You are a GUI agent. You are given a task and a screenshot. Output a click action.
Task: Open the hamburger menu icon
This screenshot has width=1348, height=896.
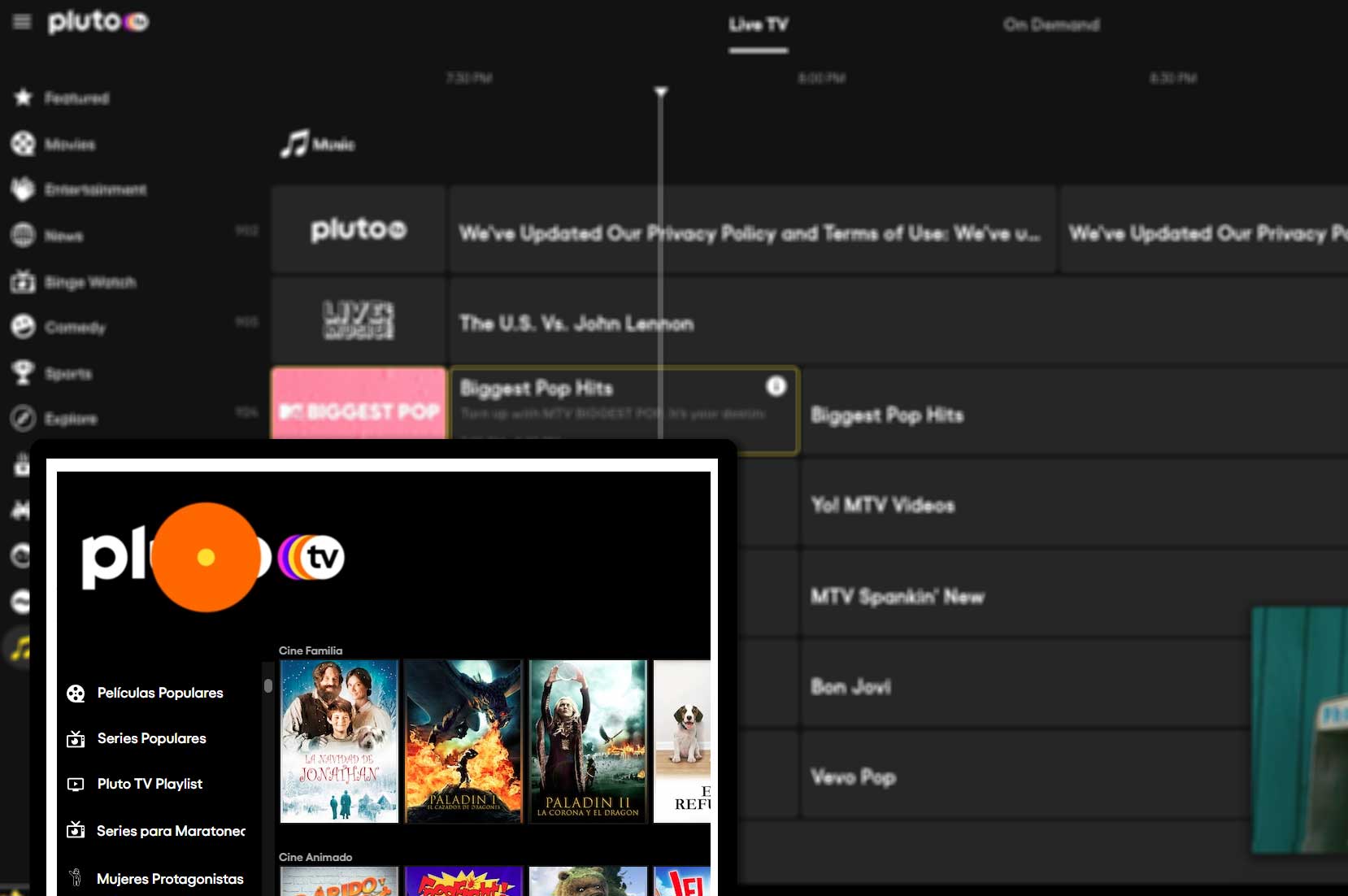tap(22, 22)
